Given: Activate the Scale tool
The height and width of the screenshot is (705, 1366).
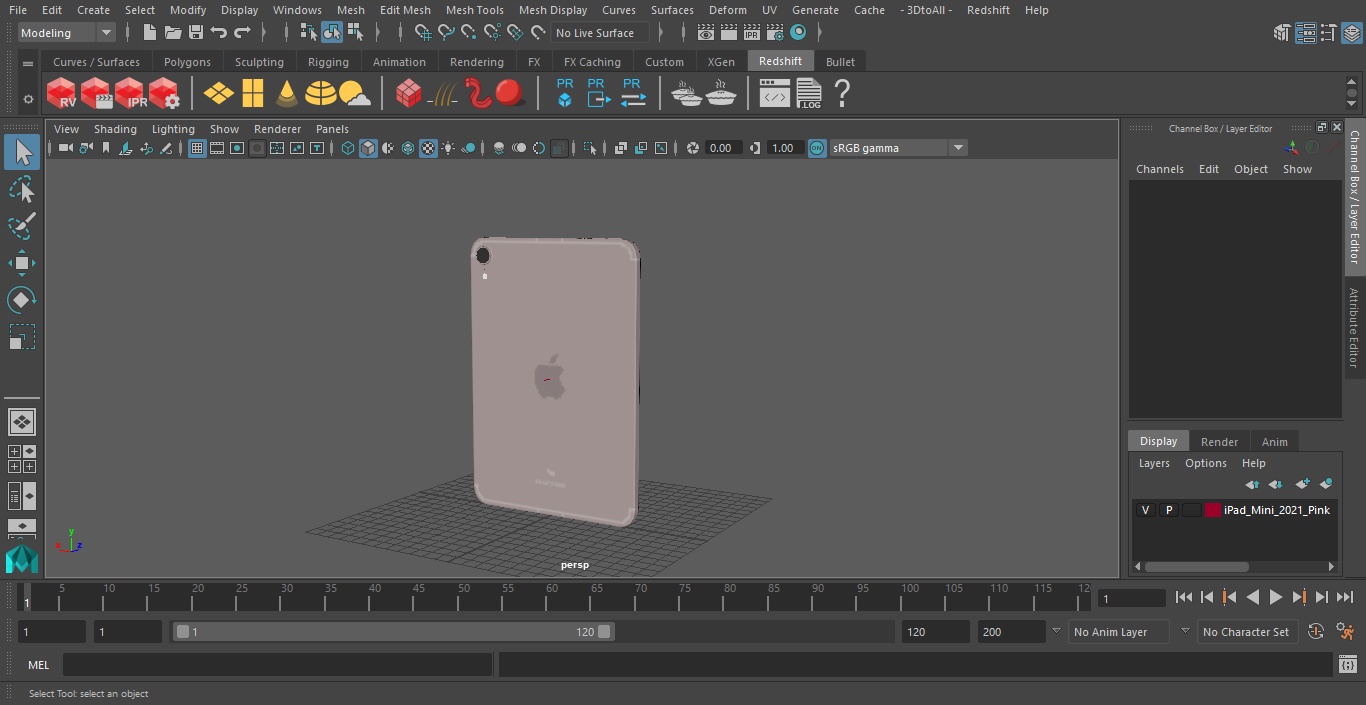Looking at the screenshot, I should click(22, 337).
